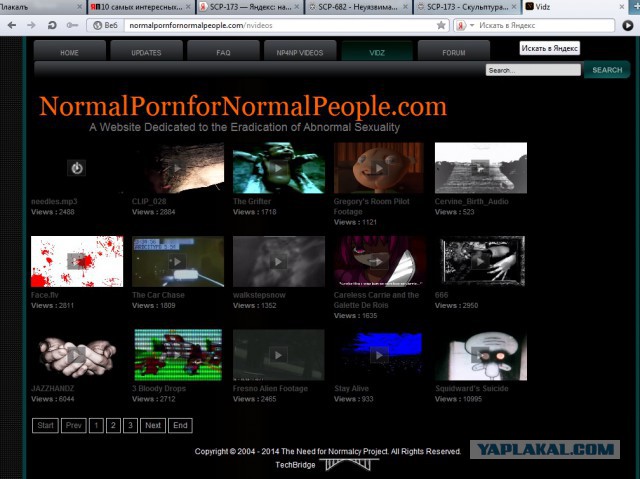Viewport: 640px width, 479px height.
Task: Open the FAQ nav item
Action: (x=223, y=52)
